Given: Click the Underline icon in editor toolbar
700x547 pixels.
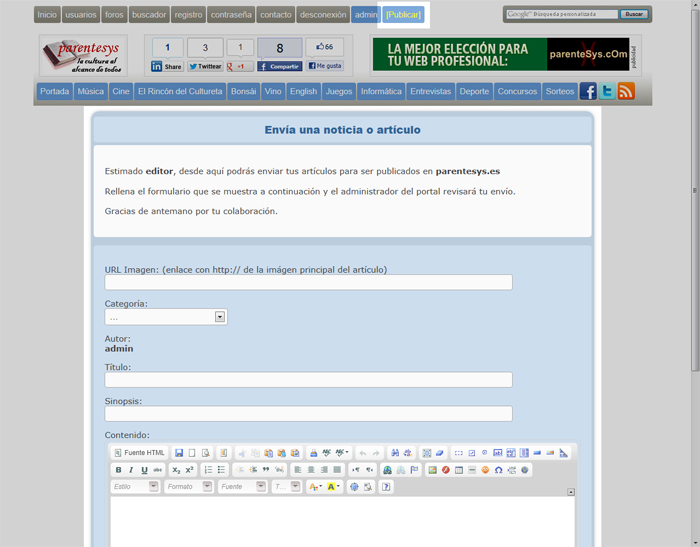Looking at the screenshot, I should pos(145,470).
